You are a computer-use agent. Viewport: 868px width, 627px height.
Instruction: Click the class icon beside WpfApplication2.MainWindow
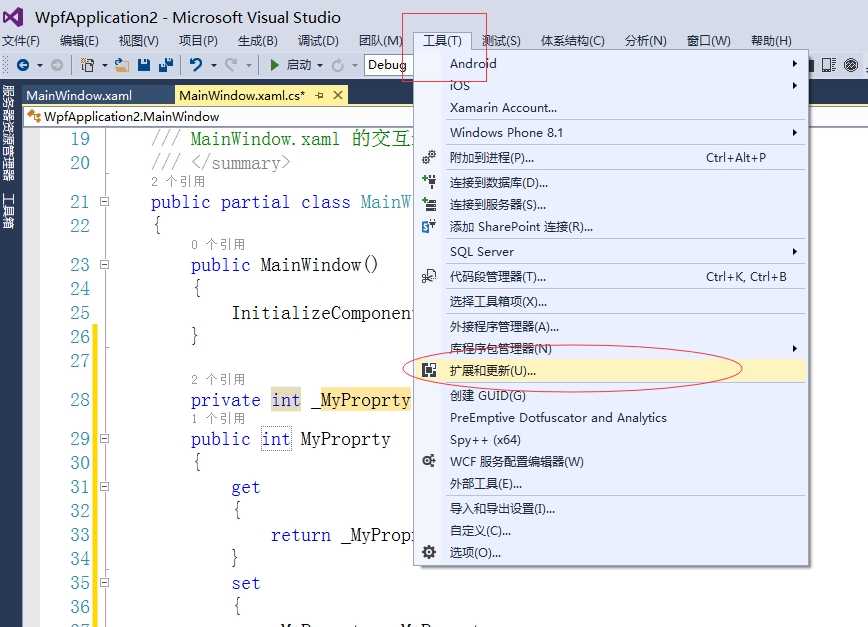(x=34, y=116)
